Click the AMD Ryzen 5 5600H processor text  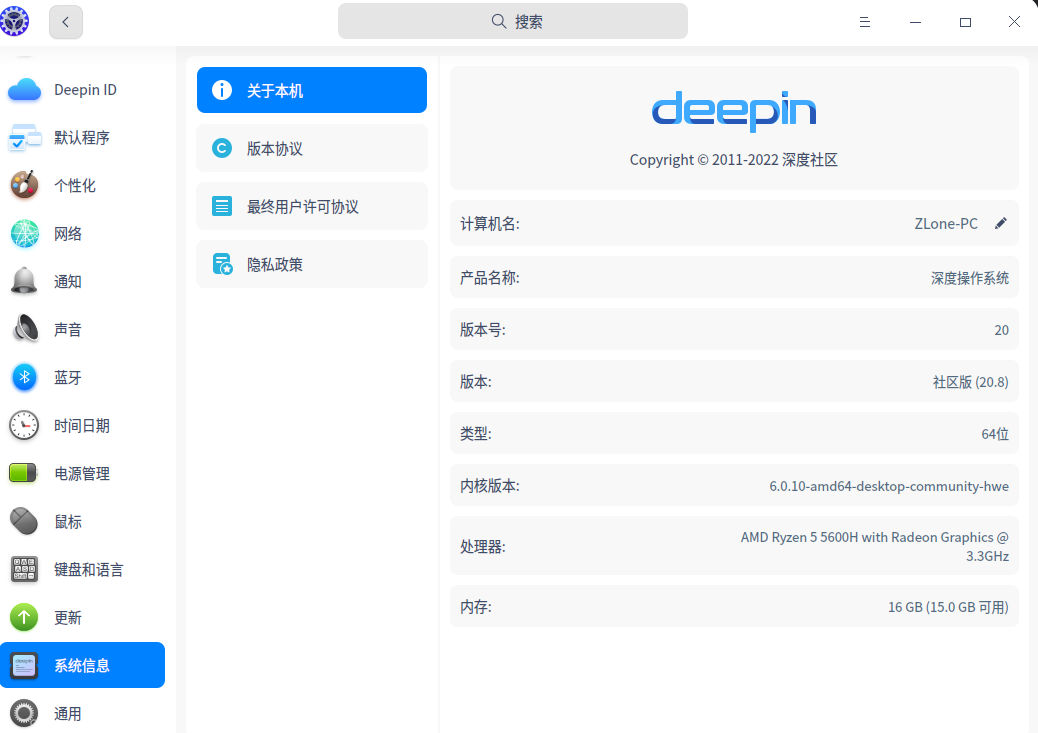pyautogui.click(x=874, y=546)
